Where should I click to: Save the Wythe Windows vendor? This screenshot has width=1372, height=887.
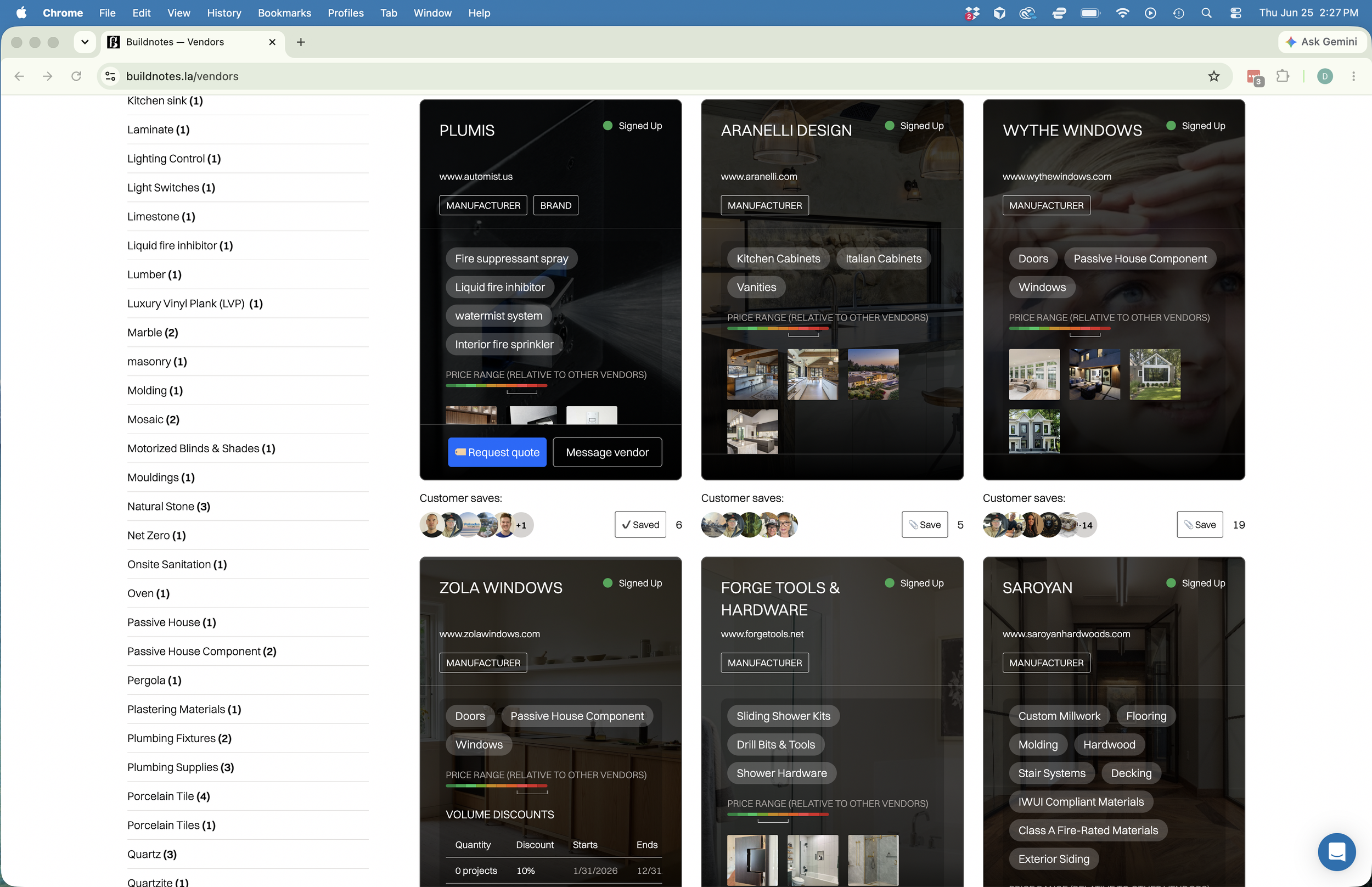1200,525
